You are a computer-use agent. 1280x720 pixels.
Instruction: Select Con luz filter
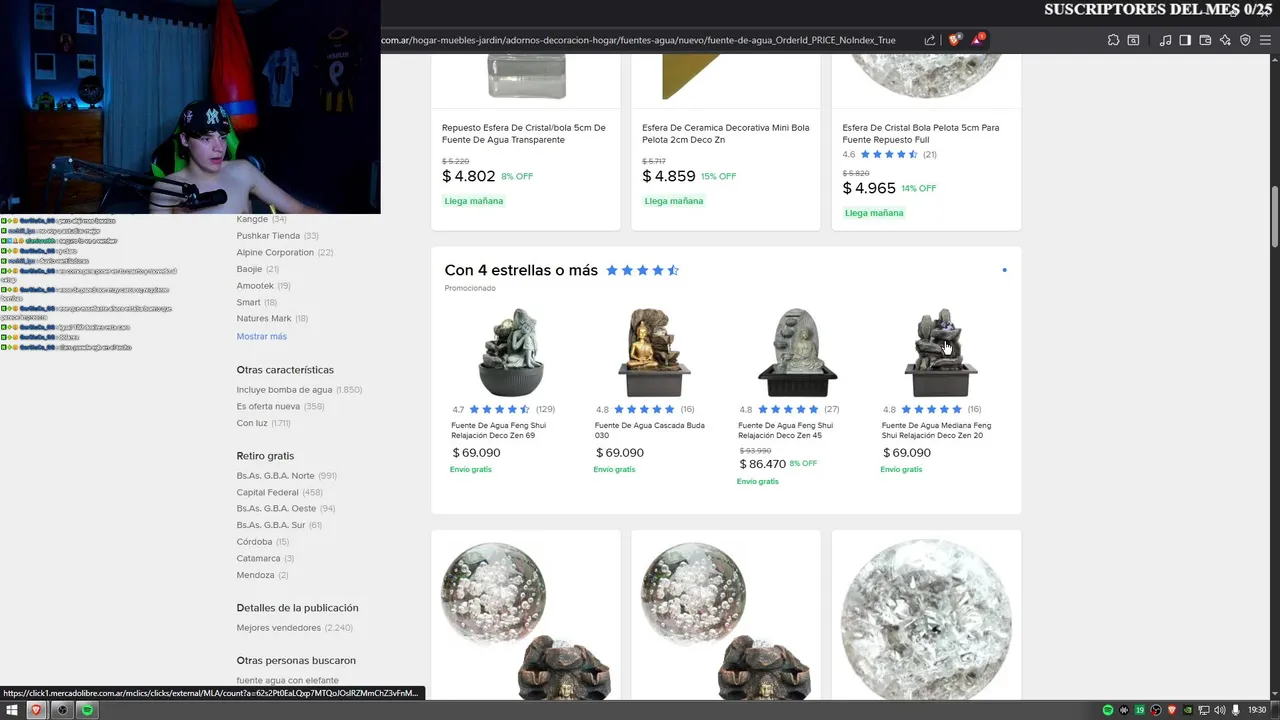[263, 423]
